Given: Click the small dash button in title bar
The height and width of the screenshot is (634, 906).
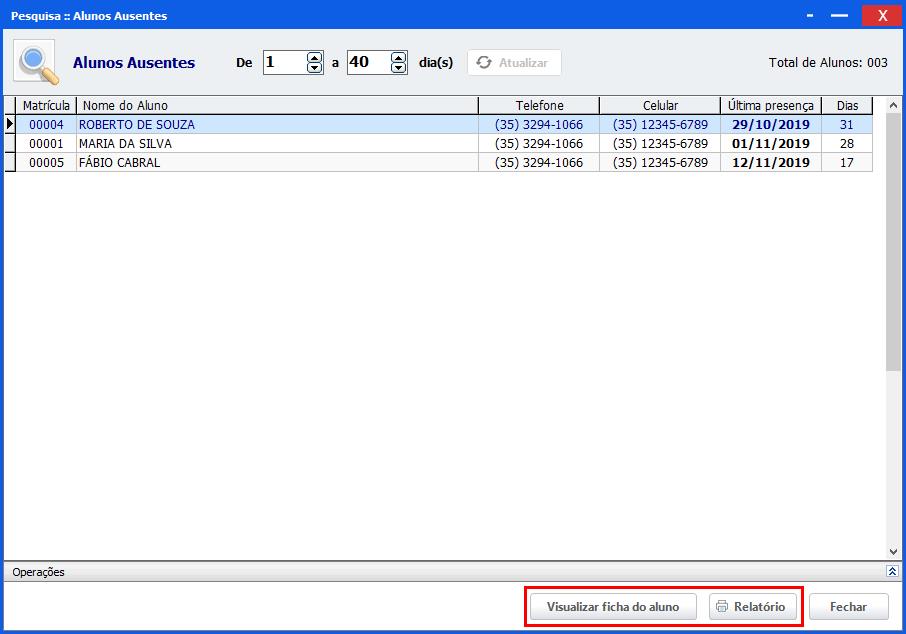Looking at the screenshot, I should pos(810,16).
